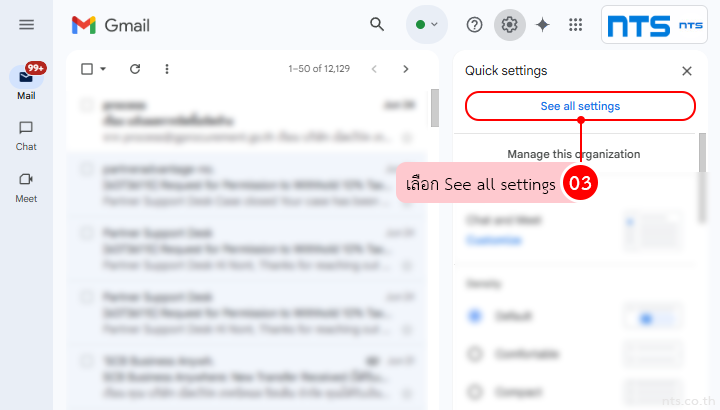Open the Google apps grid

[575, 25]
